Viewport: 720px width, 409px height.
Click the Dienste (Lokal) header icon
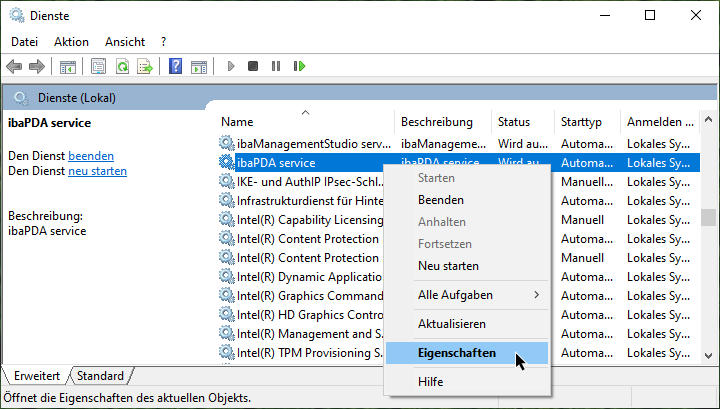[x=20, y=98]
